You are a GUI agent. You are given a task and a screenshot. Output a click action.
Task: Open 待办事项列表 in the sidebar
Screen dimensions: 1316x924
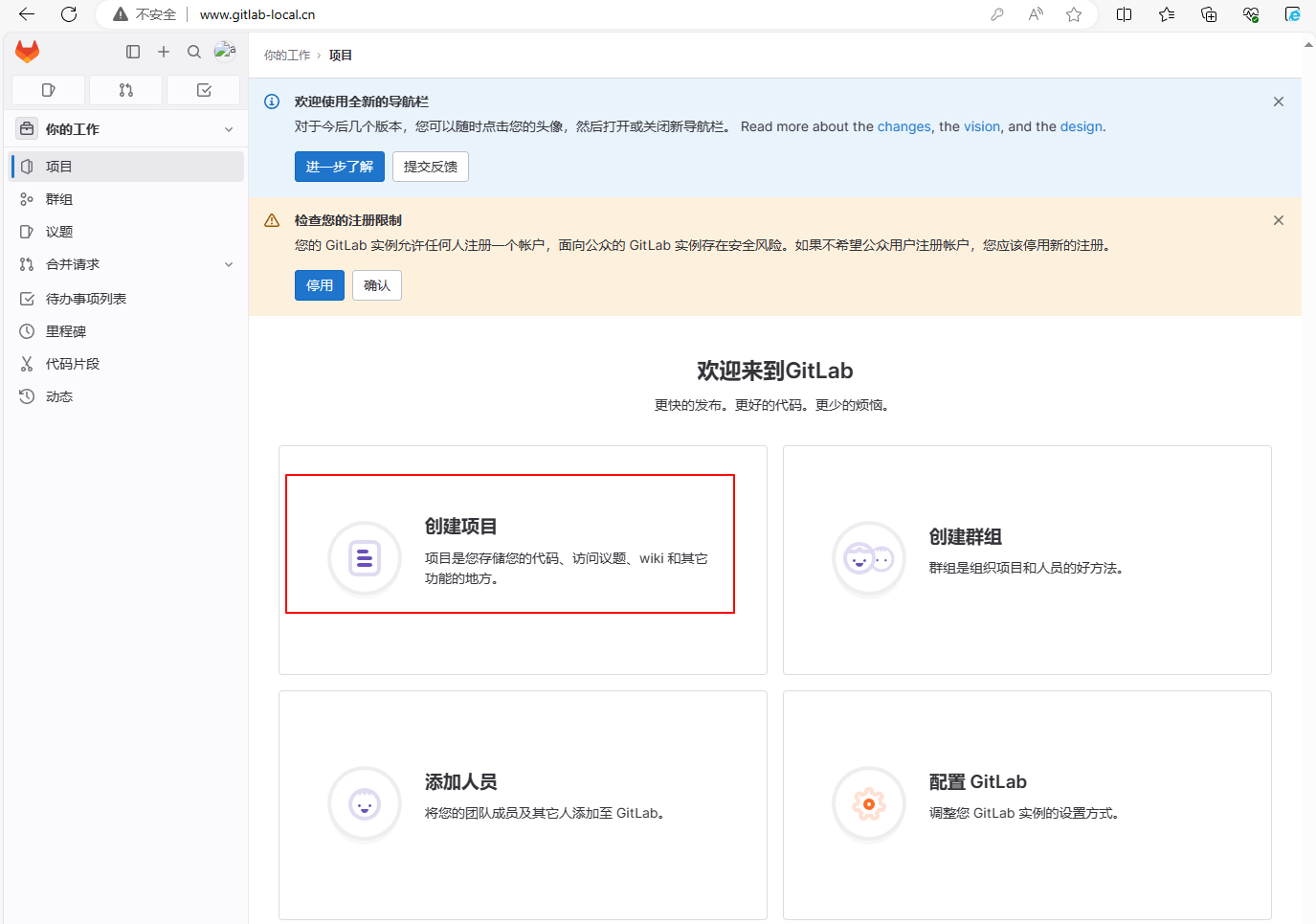126,299
